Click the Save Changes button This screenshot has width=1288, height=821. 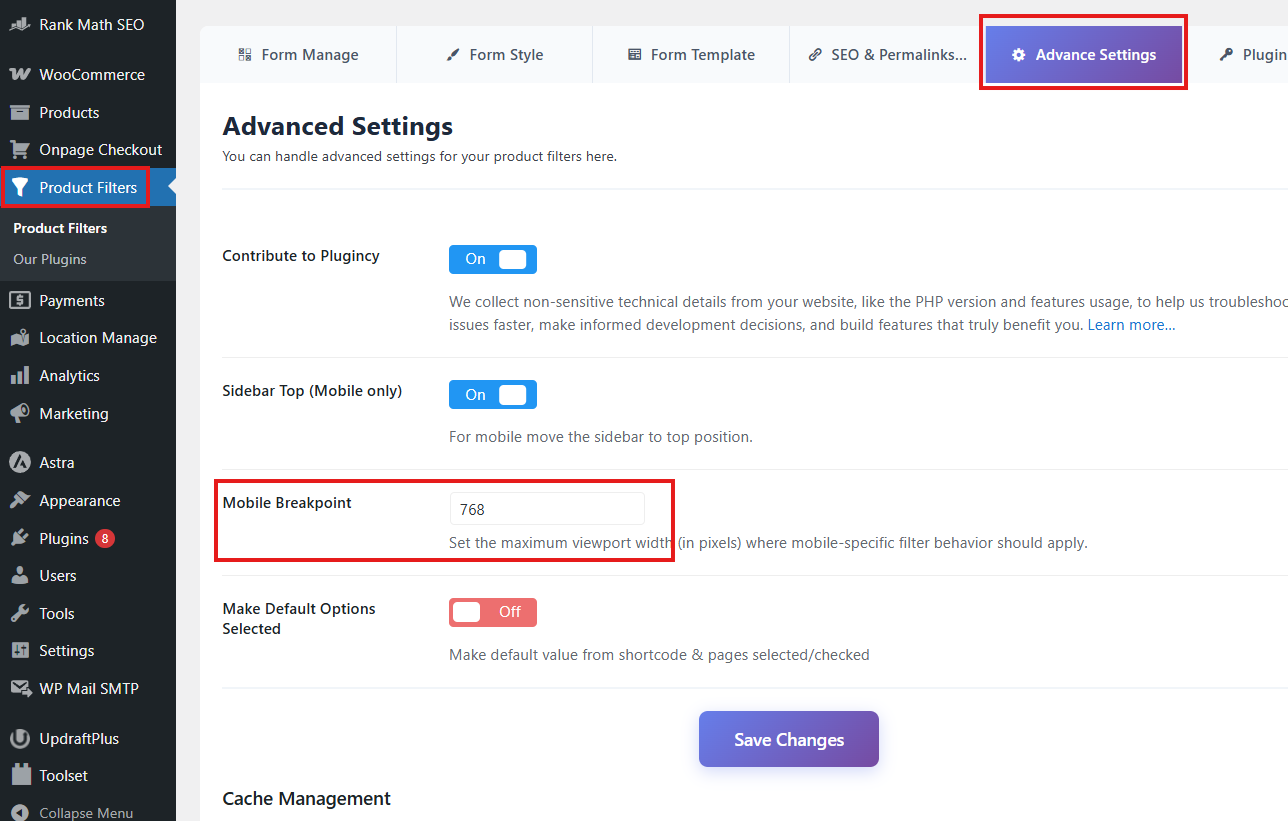click(x=788, y=740)
